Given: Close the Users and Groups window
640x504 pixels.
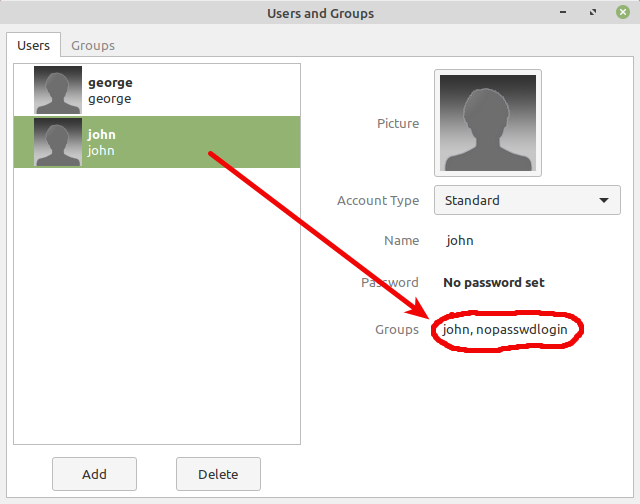Looking at the screenshot, I should coord(623,13).
